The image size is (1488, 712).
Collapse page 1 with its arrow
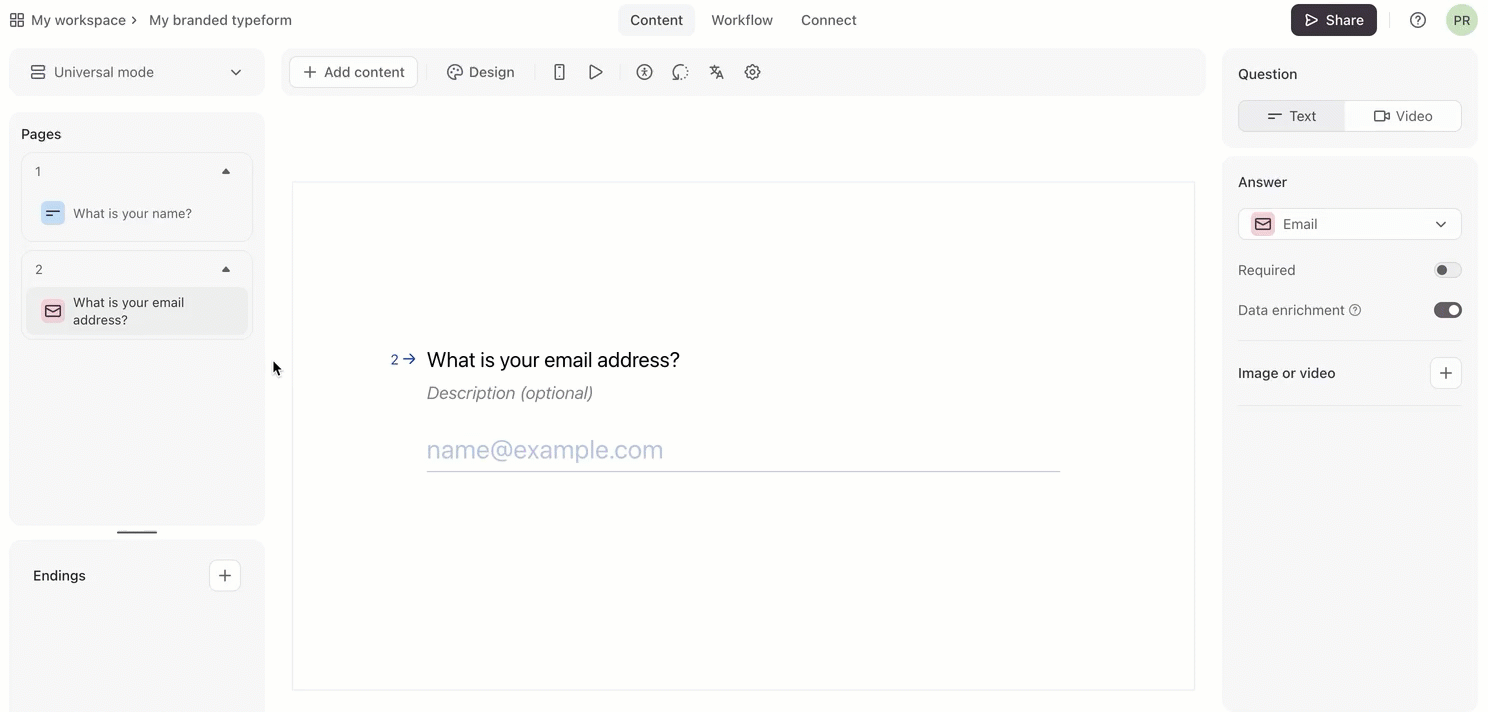pos(226,172)
